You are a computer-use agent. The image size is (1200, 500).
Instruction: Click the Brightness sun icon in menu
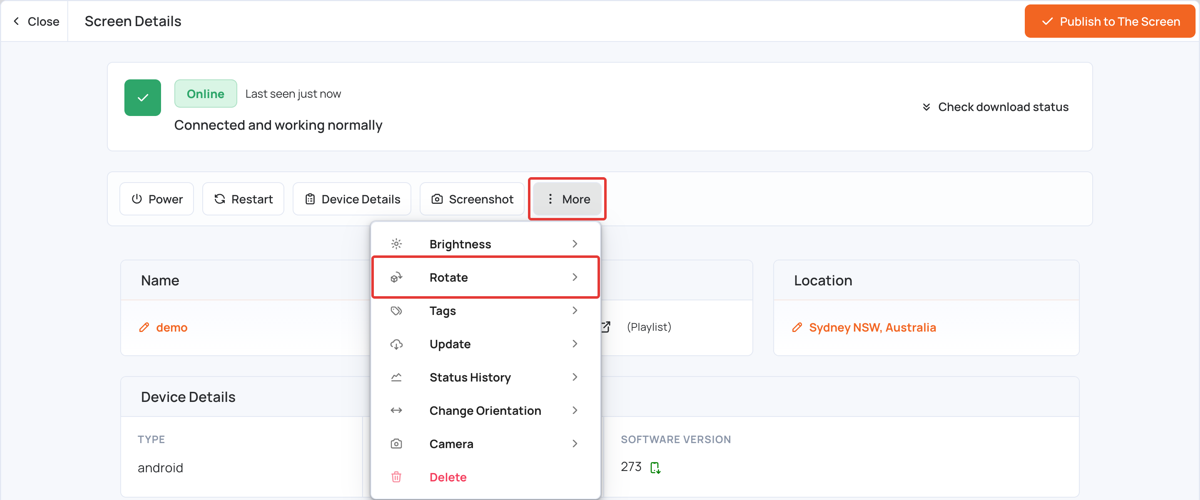coord(396,244)
